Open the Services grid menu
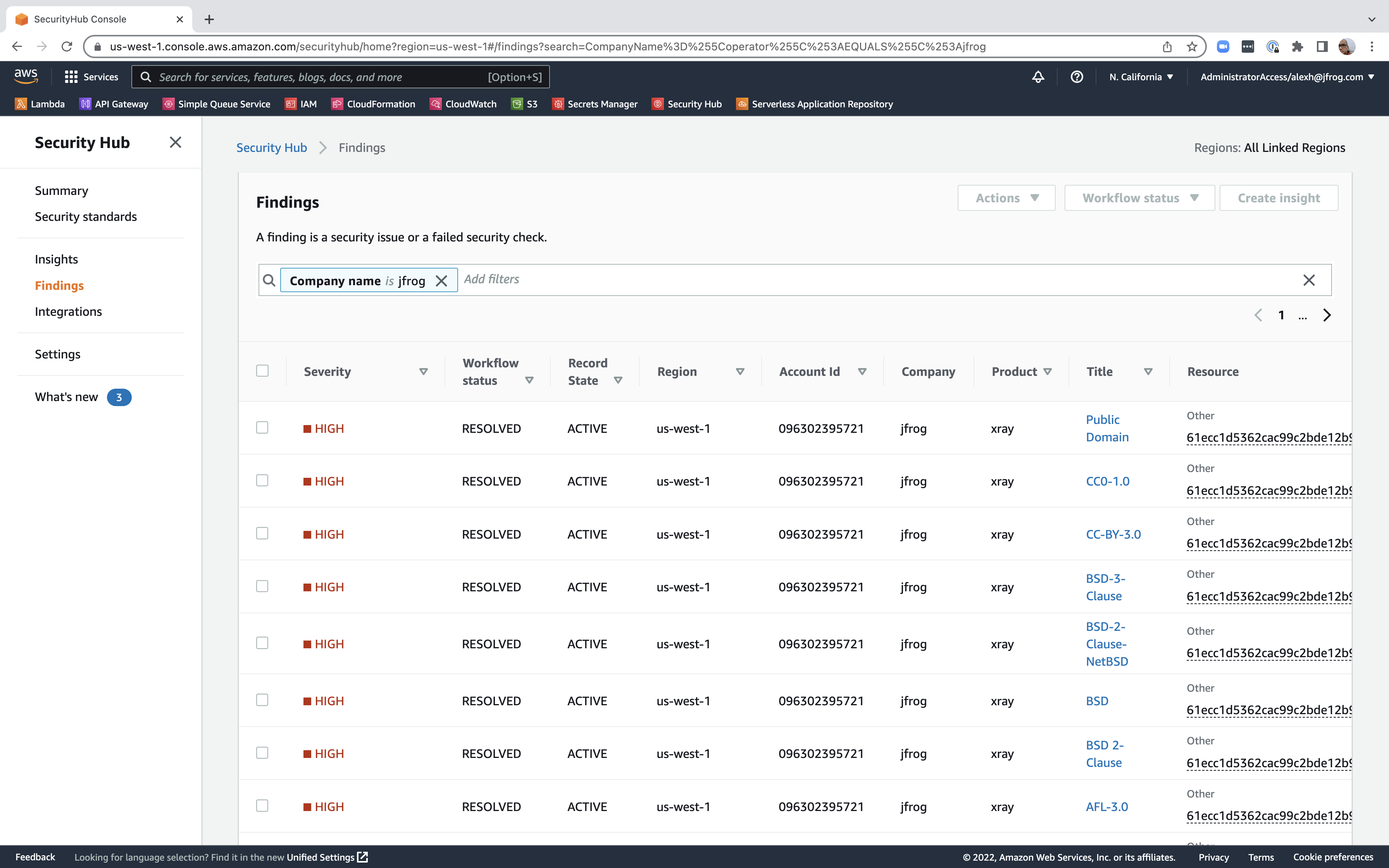Viewport: 1389px width, 868px height. pyautogui.click(x=91, y=77)
